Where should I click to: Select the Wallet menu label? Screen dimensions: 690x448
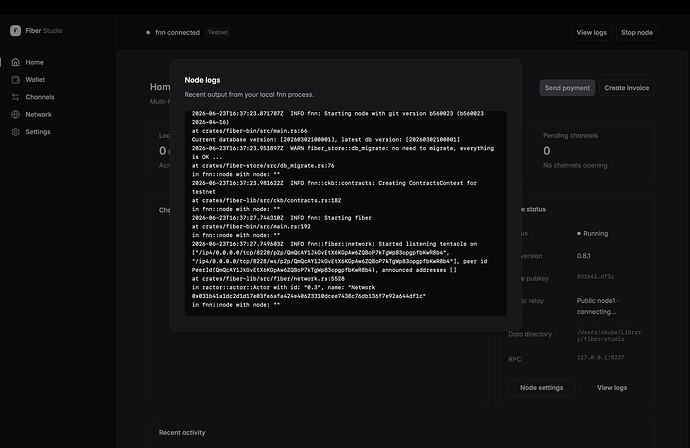35,80
